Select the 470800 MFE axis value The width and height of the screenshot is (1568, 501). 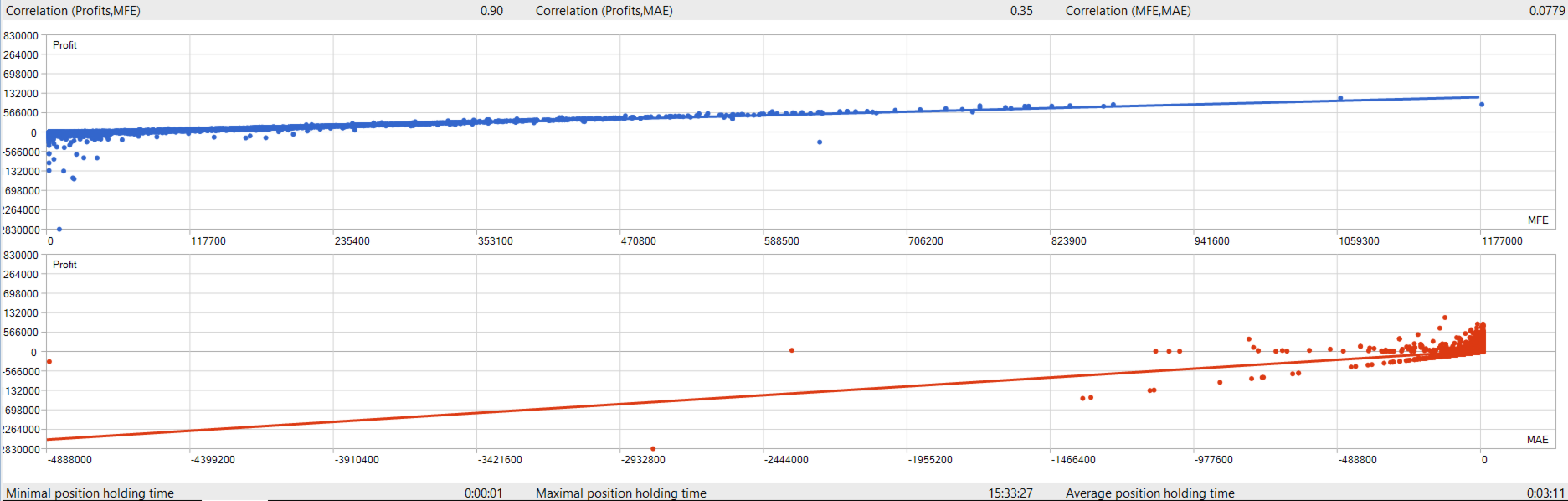[x=639, y=241]
